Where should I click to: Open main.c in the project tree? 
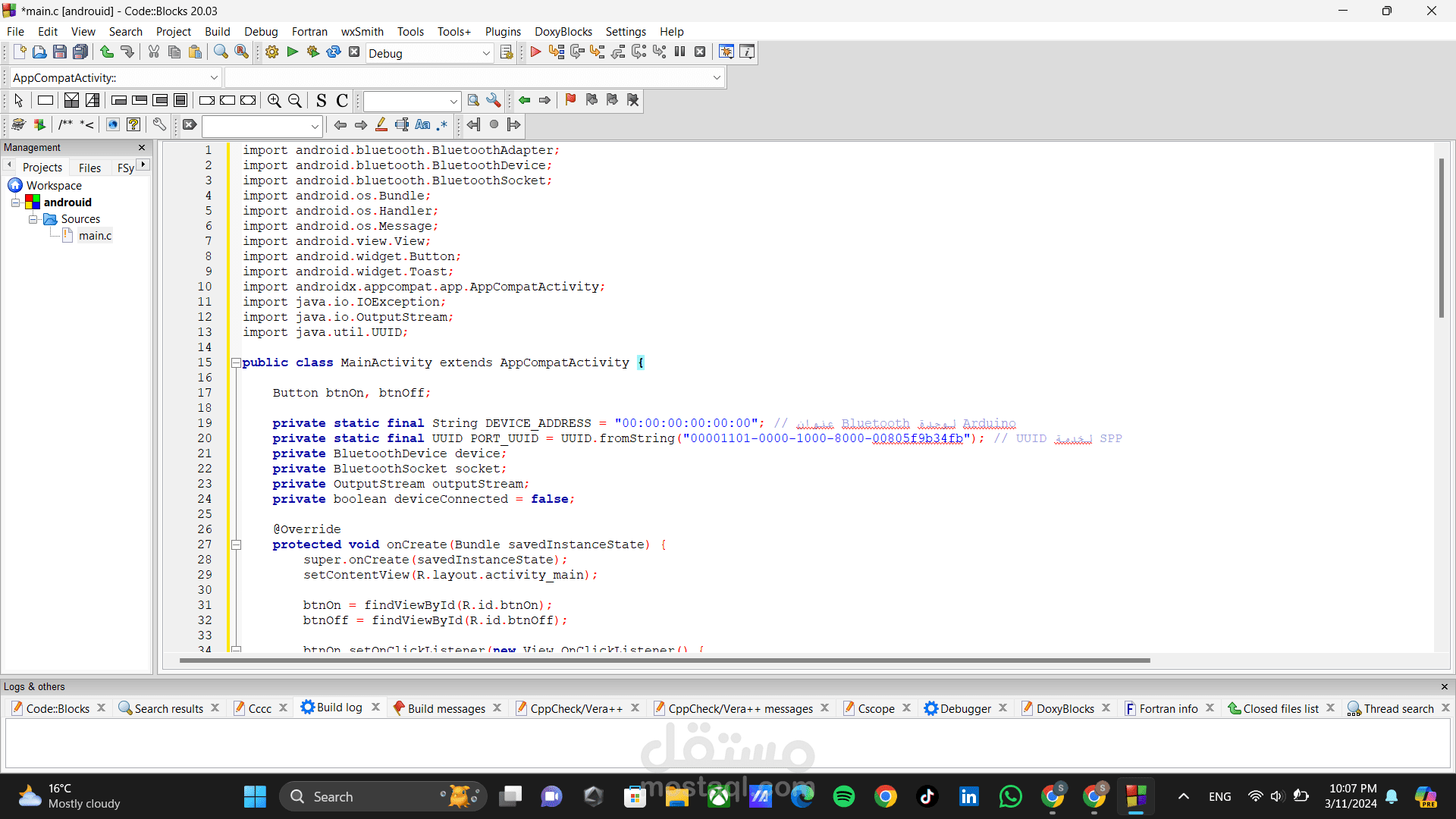pyautogui.click(x=95, y=236)
